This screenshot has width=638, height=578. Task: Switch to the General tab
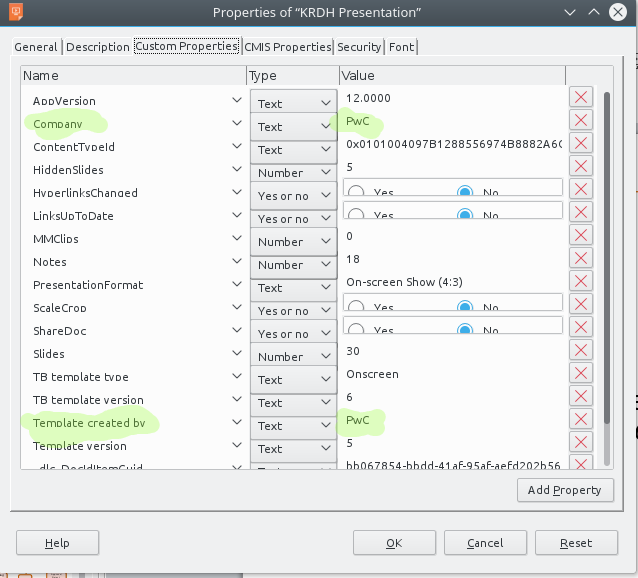(x=36, y=47)
